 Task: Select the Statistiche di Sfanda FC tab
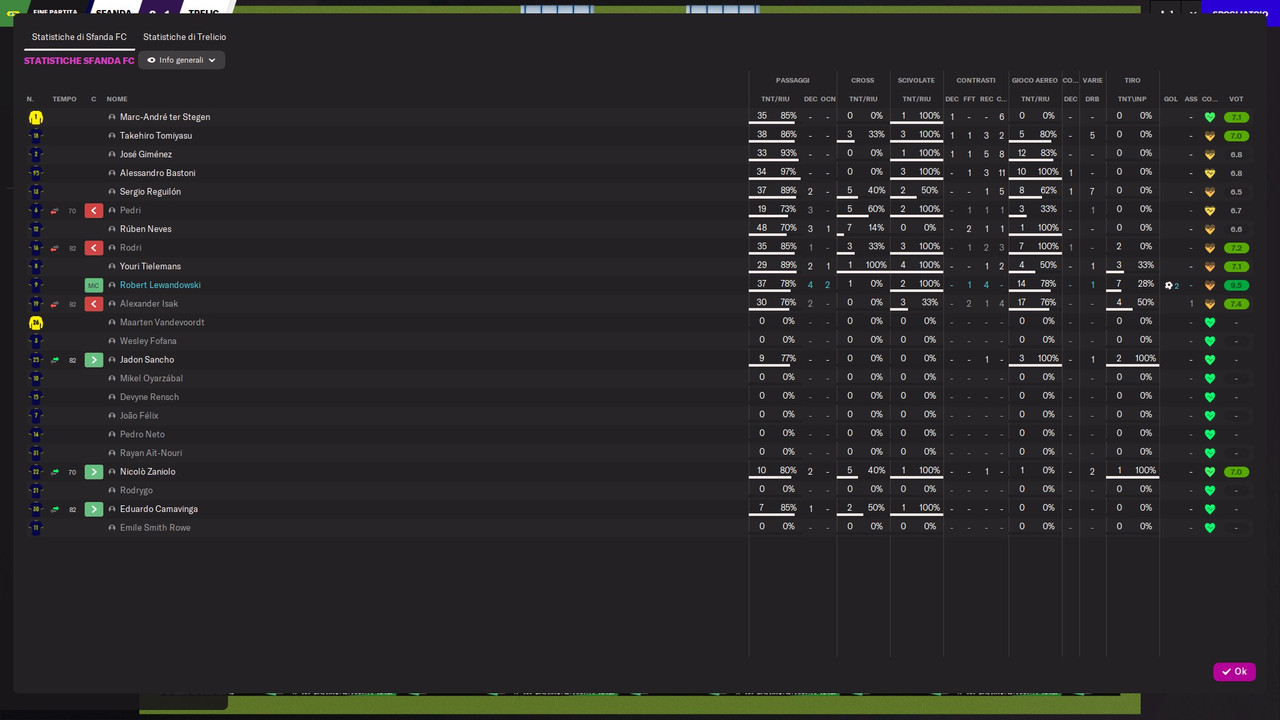[x=79, y=37]
